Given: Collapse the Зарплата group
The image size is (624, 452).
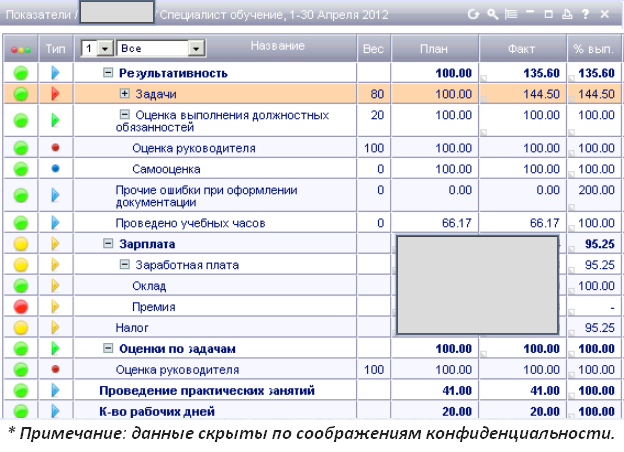Looking at the screenshot, I should pos(108,243).
